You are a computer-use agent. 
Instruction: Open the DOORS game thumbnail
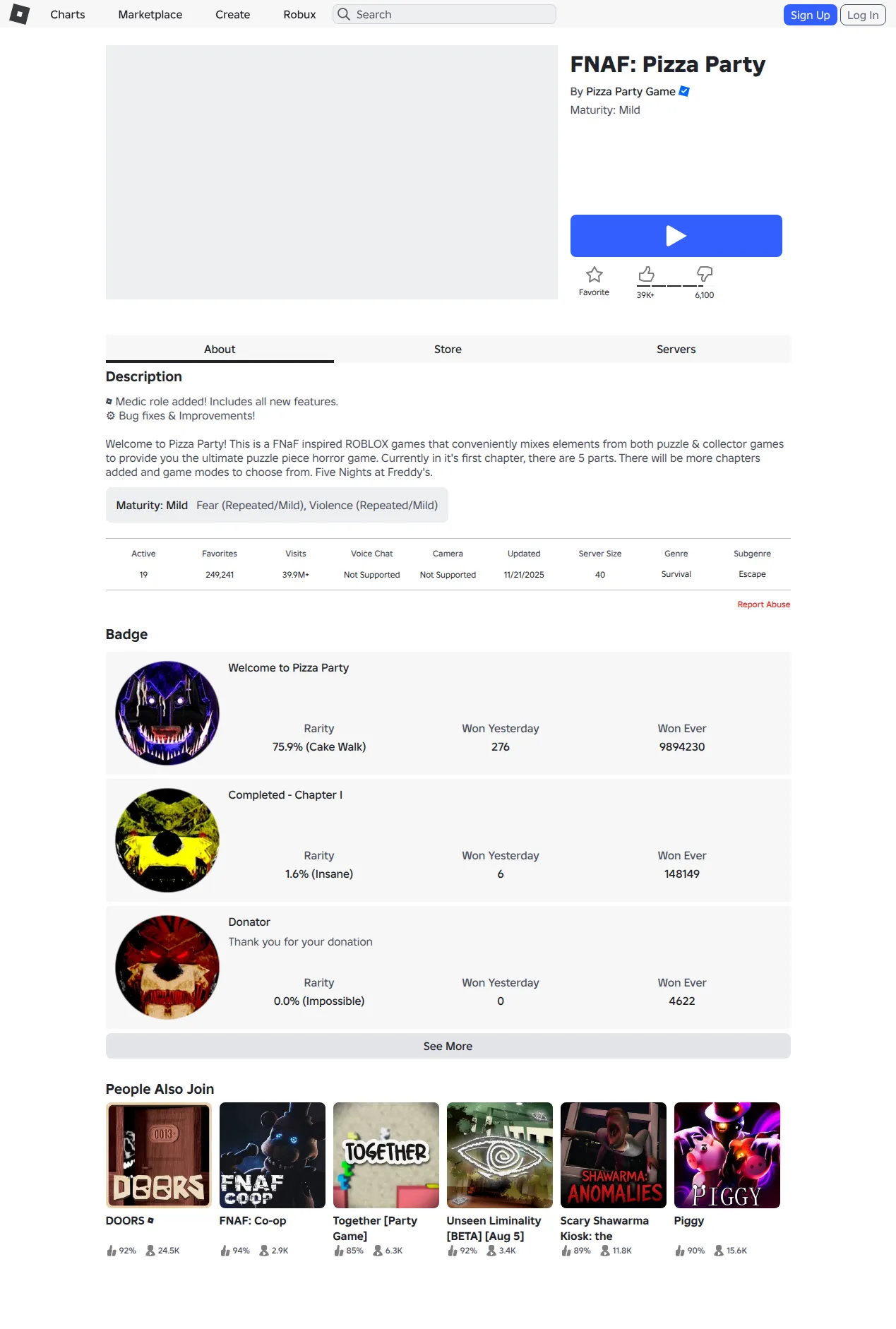point(159,1155)
